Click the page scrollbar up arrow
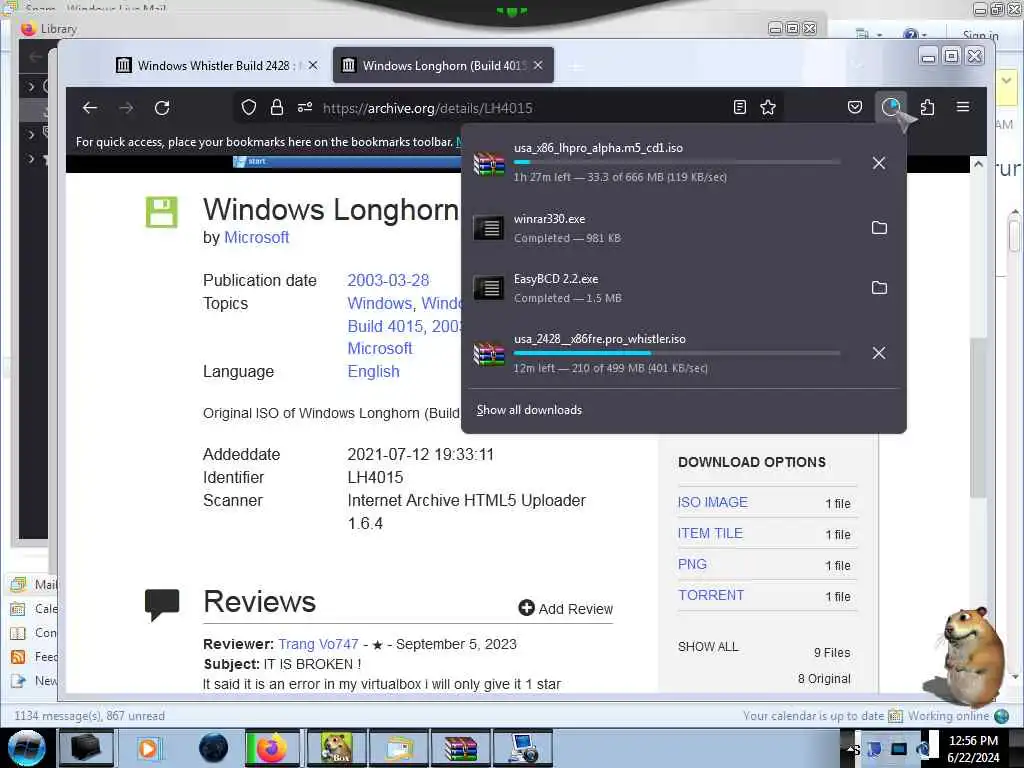 978,165
